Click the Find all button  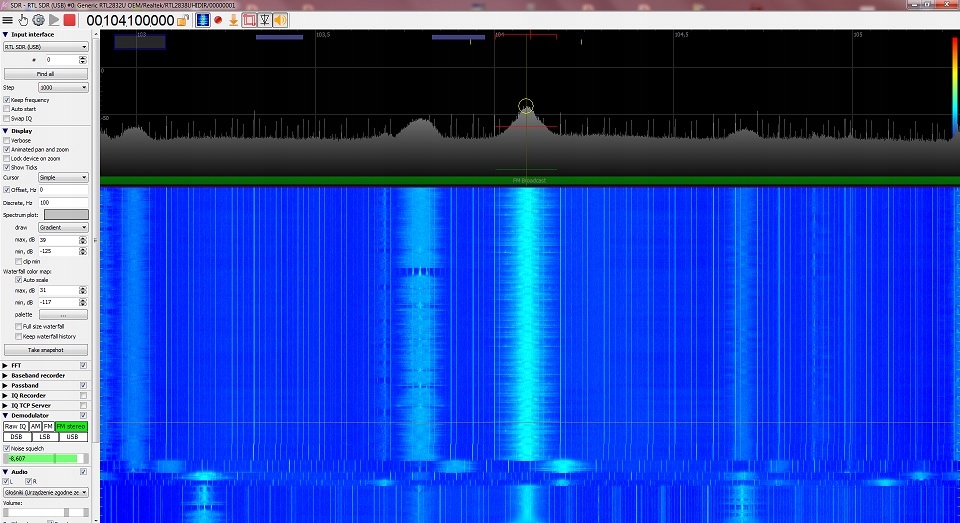pos(45,74)
